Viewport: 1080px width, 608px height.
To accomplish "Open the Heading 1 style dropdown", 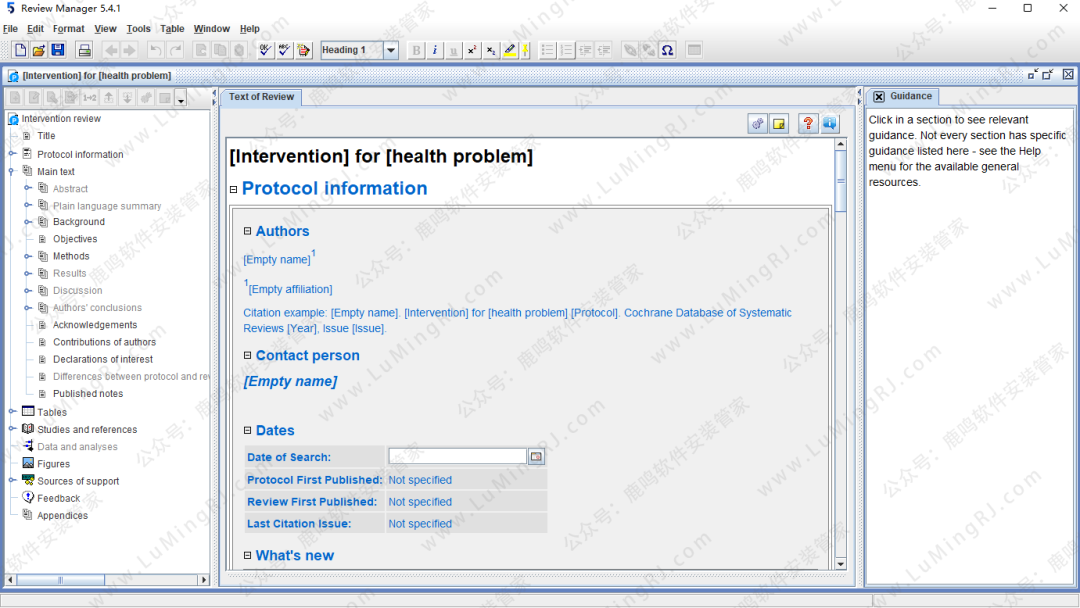I will [x=391, y=50].
